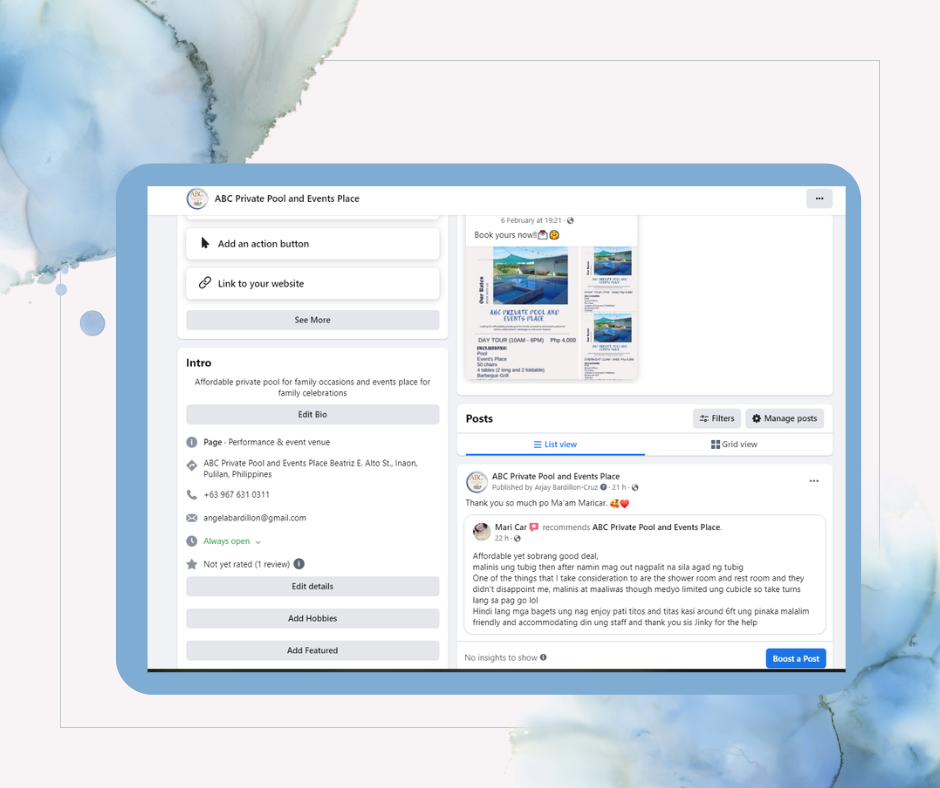Click the Performance & event venue category
Screen dimensions: 940x788
(279, 442)
